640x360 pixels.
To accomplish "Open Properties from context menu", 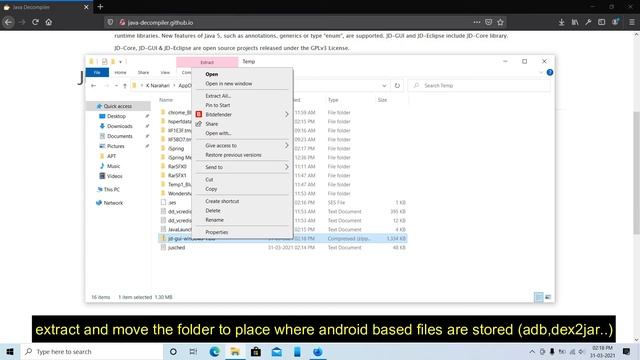I will point(216,232).
